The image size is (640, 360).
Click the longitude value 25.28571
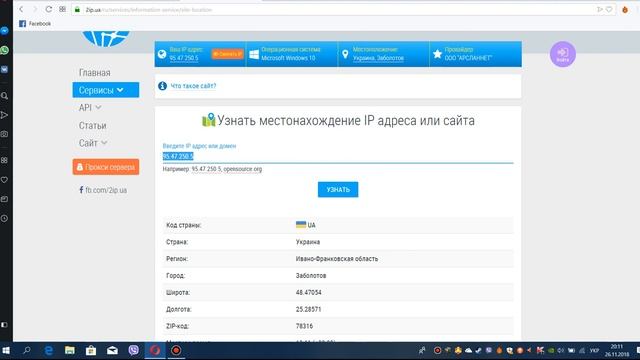[308, 309]
